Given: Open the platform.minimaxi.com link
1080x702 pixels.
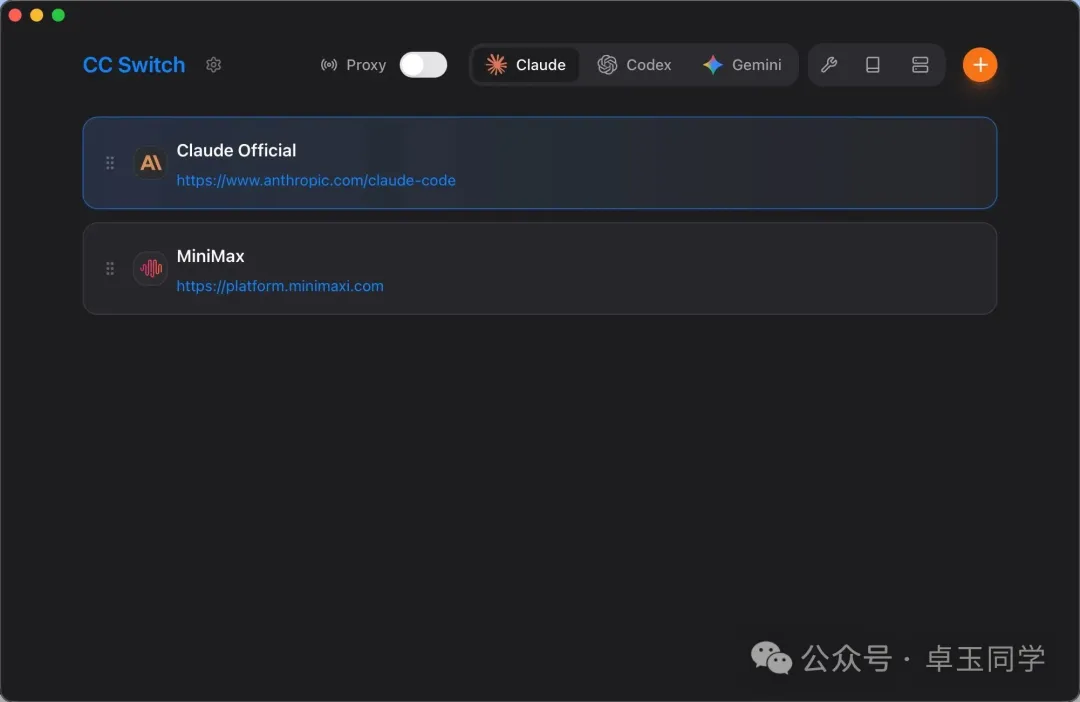Looking at the screenshot, I should [280, 286].
